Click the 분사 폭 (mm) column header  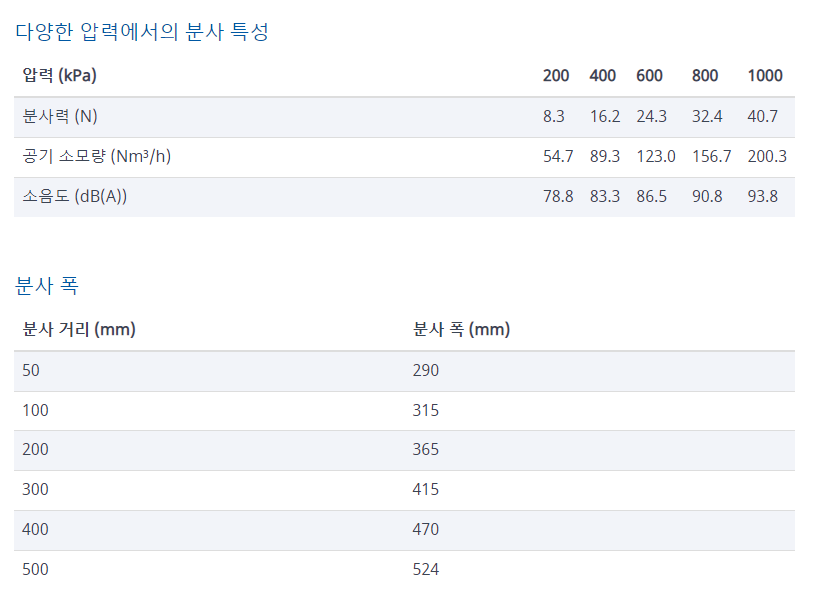461,330
